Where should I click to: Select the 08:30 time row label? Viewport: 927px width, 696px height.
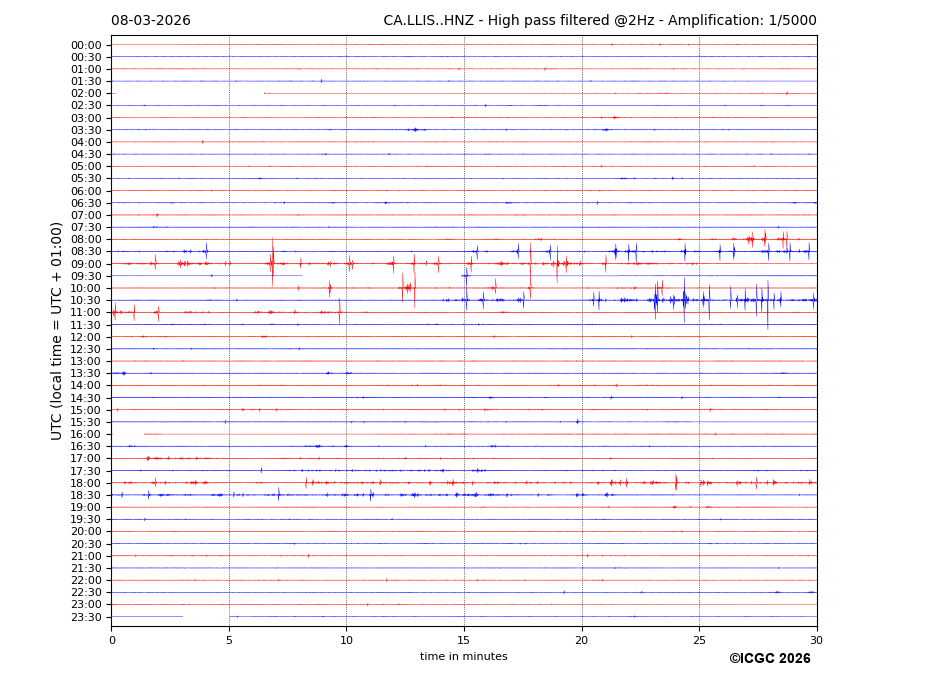(85, 252)
